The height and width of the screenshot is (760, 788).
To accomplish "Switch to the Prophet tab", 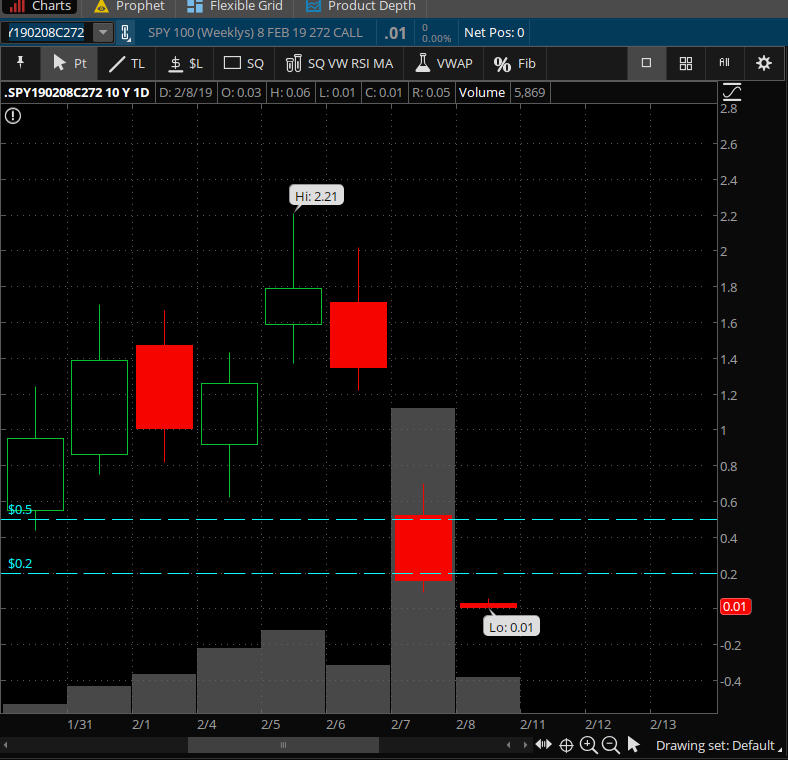I will 130,6.
